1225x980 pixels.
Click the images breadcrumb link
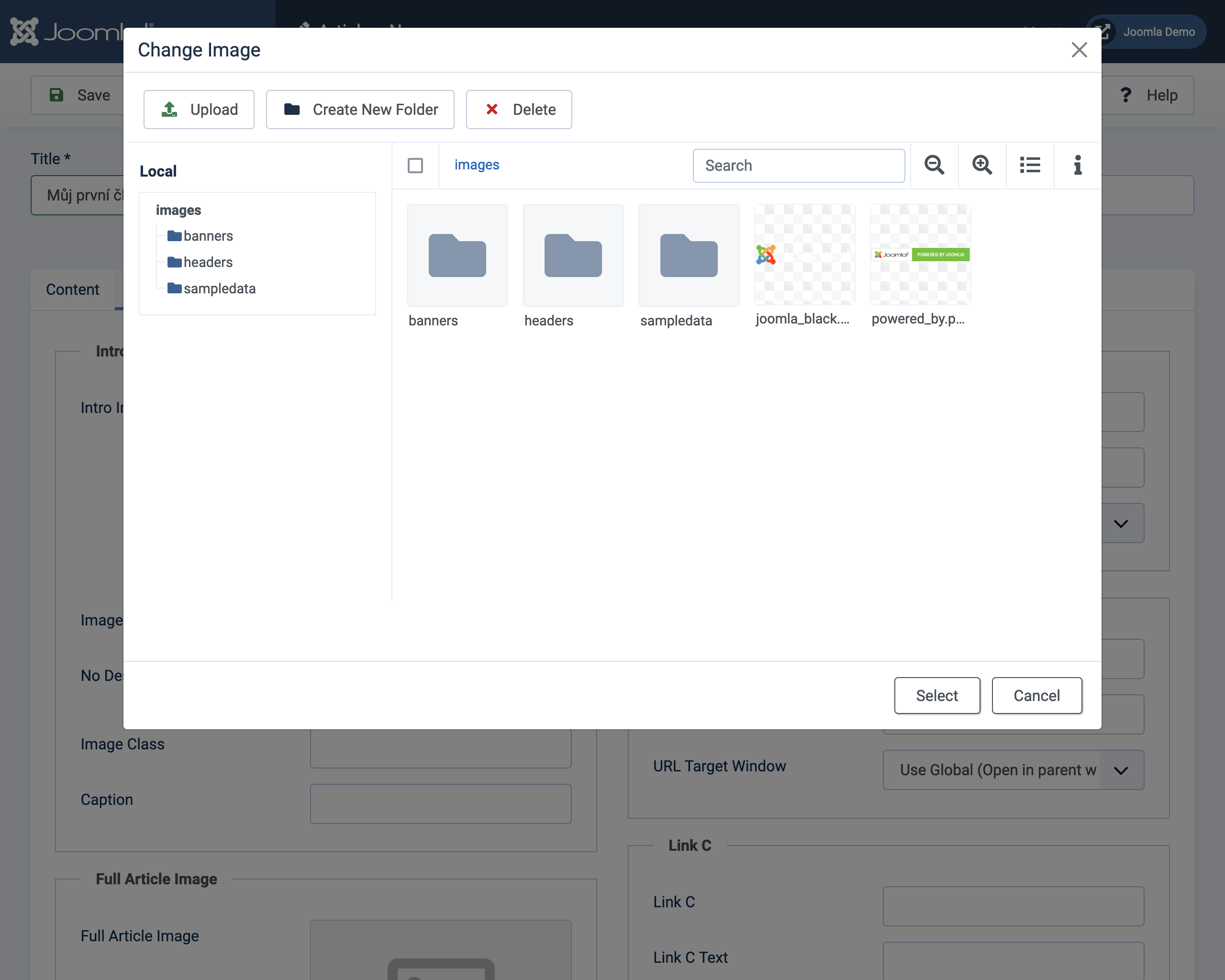coord(476,165)
